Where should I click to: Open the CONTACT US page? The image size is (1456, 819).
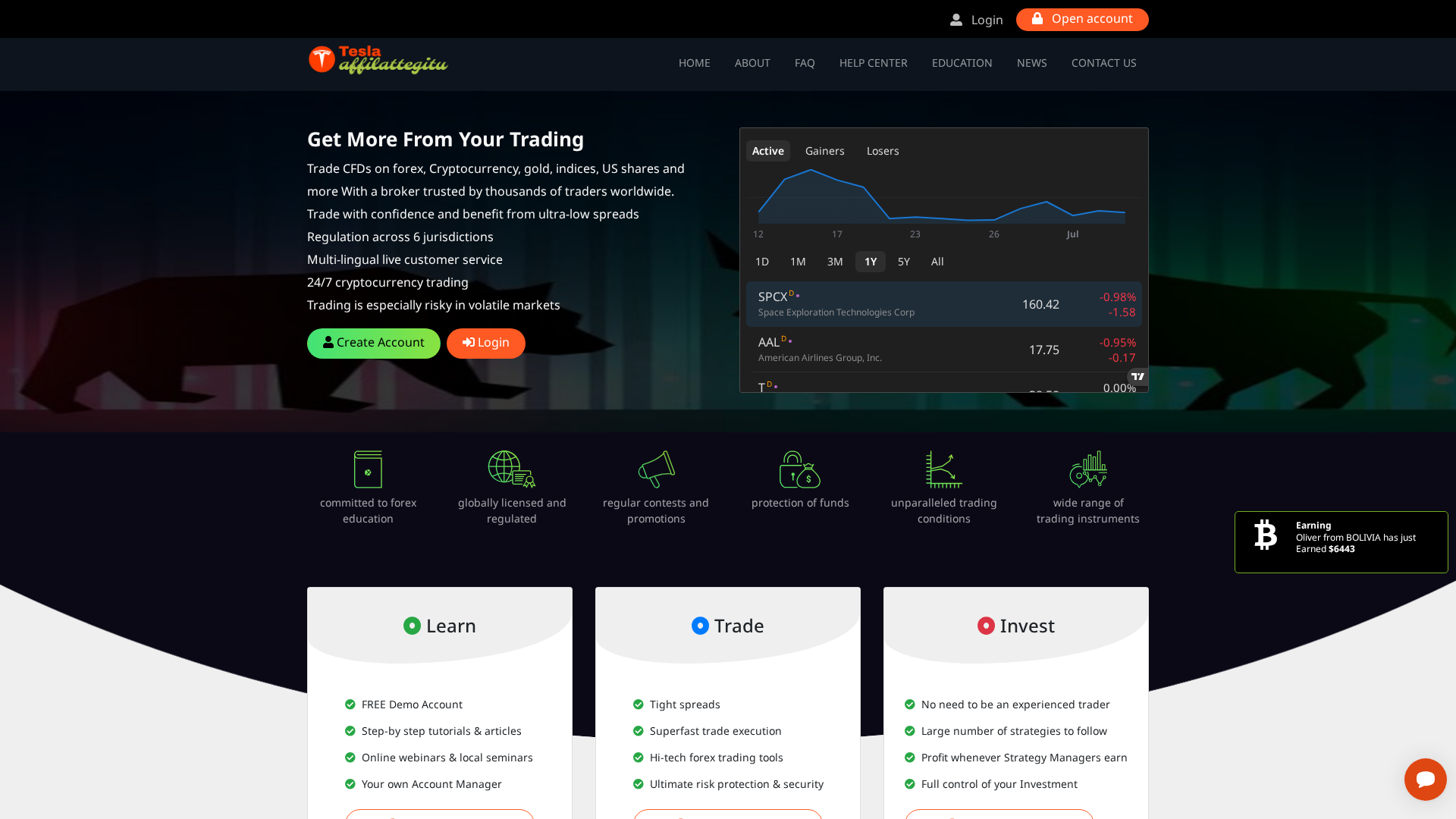point(1104,63)
